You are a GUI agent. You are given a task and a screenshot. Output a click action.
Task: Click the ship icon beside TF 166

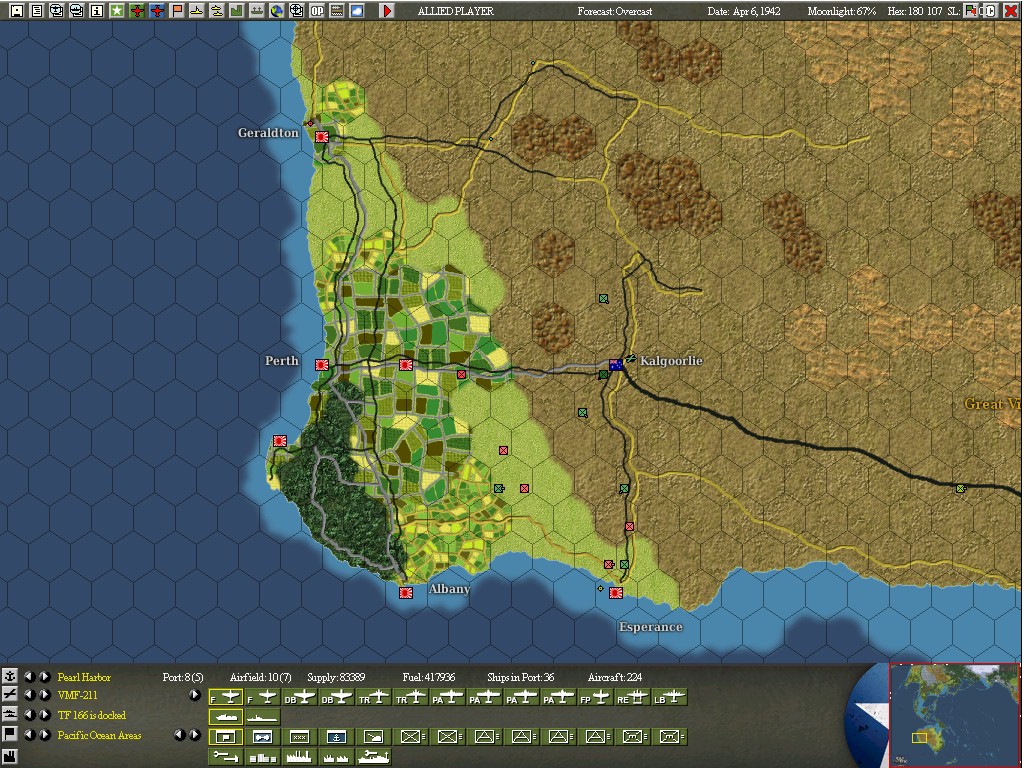[x=10, y=714]
